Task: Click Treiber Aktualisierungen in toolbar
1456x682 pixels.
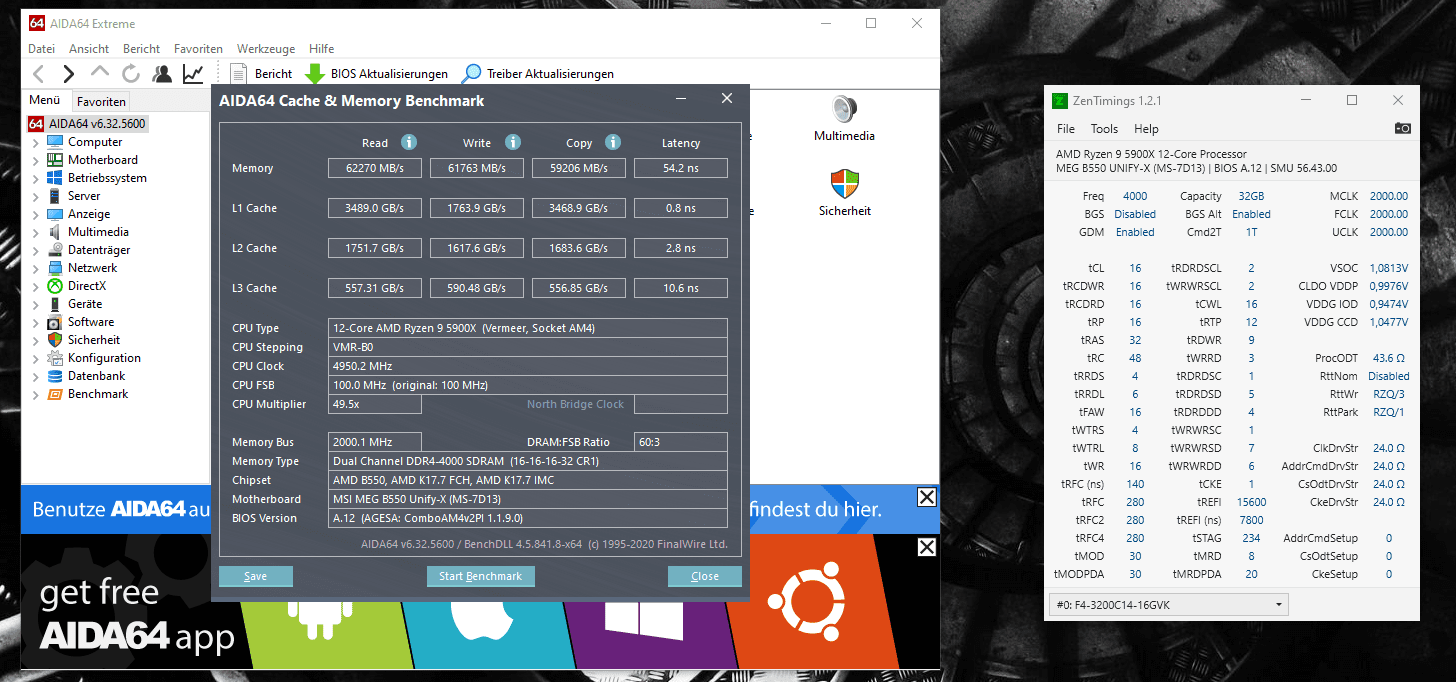Action: click(538, 73)
